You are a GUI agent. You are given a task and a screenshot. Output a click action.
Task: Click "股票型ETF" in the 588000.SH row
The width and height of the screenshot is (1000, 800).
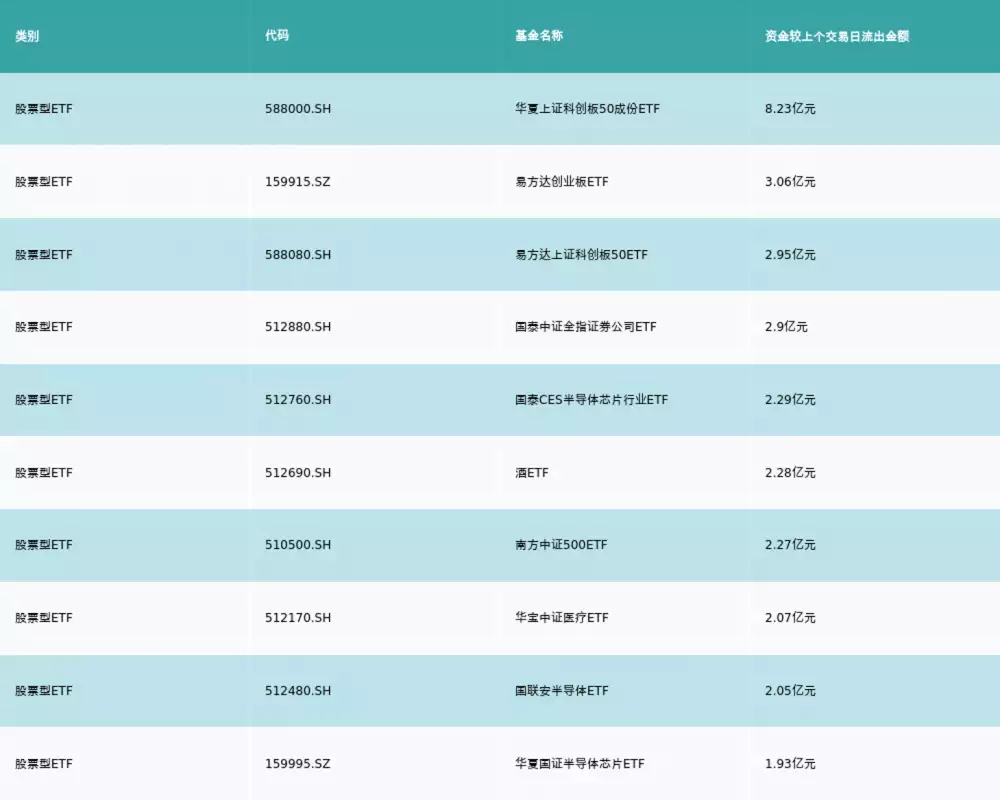point(44,109)
